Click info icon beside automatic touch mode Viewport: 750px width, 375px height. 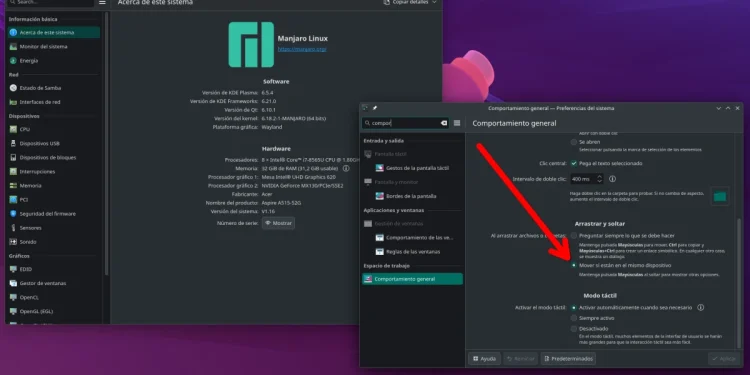pyautogui.click(x=701, y=308)
